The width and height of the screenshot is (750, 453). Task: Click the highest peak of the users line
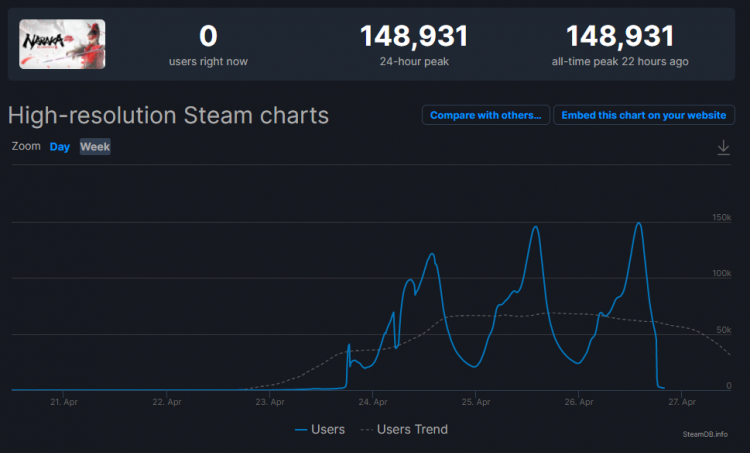click(638, 223)
